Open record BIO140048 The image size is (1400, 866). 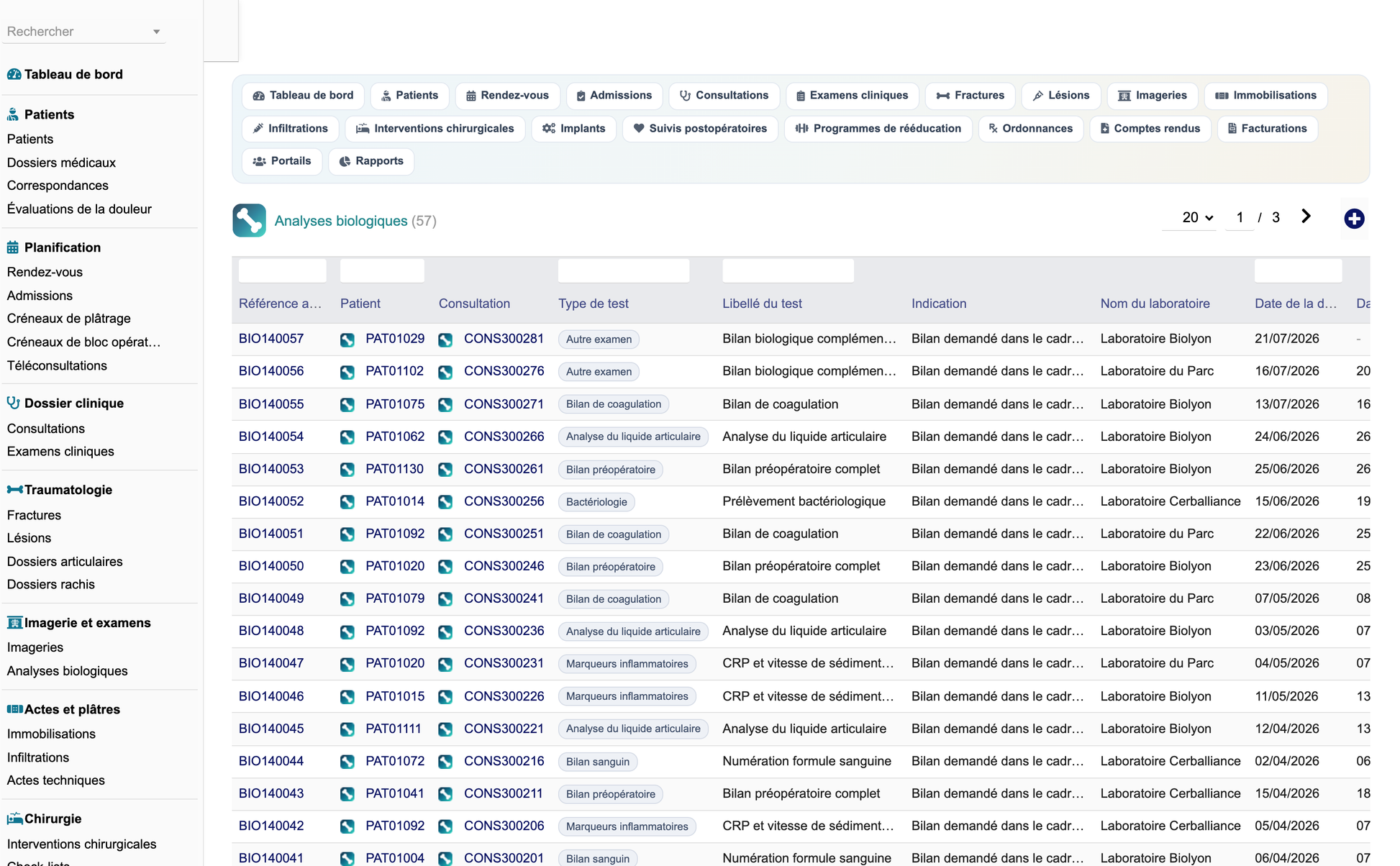pos(271,631)
